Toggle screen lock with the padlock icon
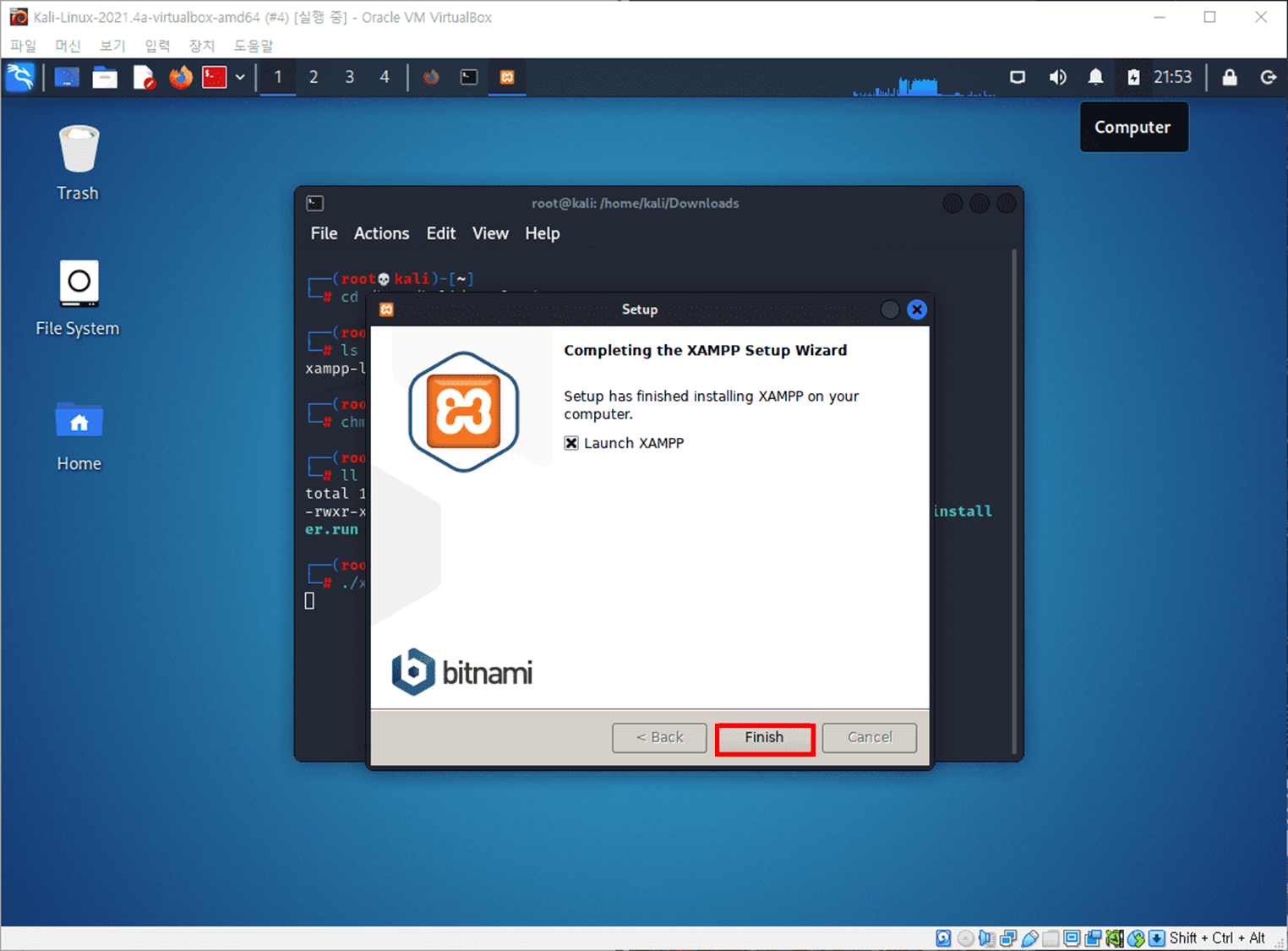 pyautogui.click(x=1230, y=77)
